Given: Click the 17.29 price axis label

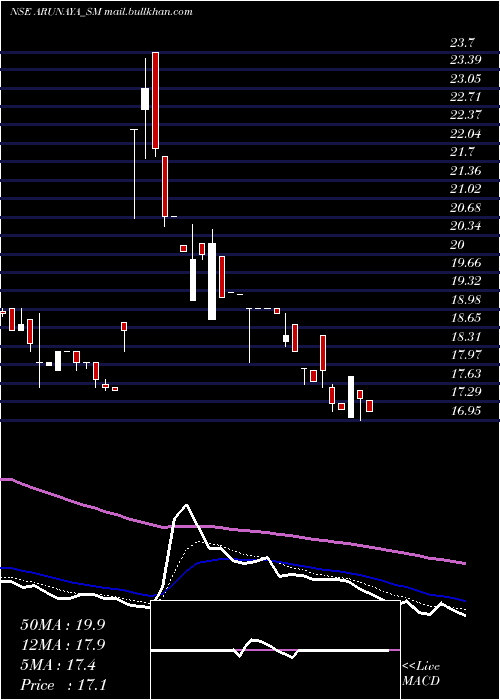Looking at the screenshot, I should click(466, 392).
